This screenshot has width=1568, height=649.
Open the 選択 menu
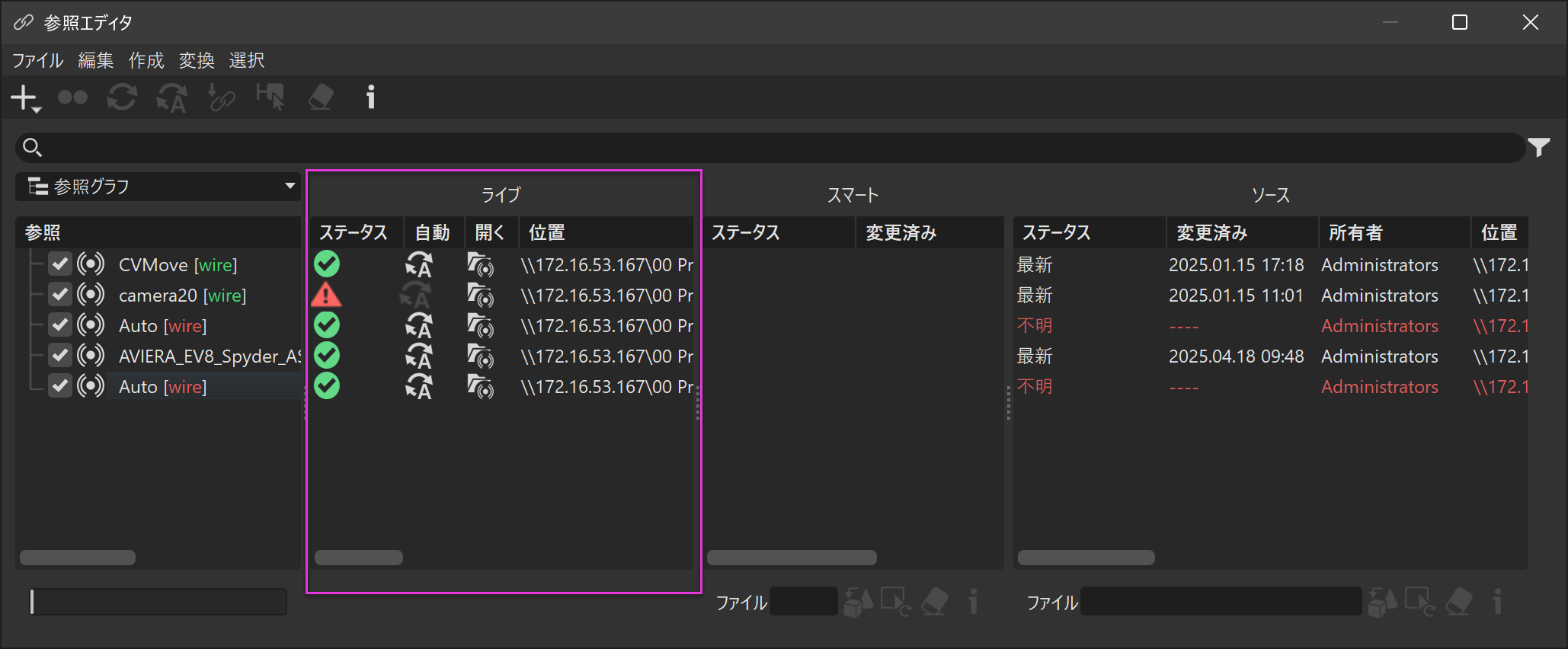click(x=247, y=60)
